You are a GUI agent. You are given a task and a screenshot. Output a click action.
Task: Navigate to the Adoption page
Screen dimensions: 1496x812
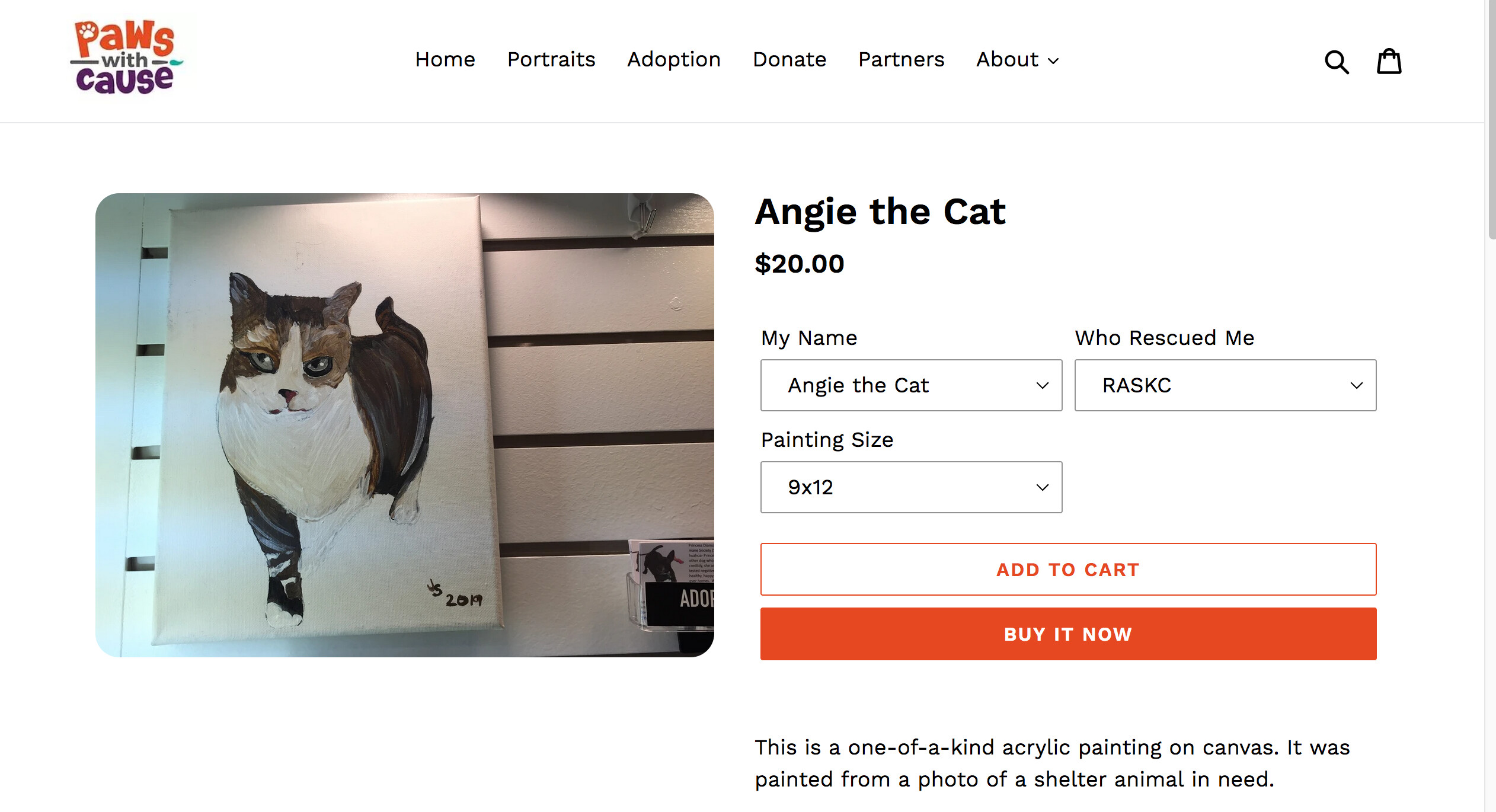tap(674, 59)
